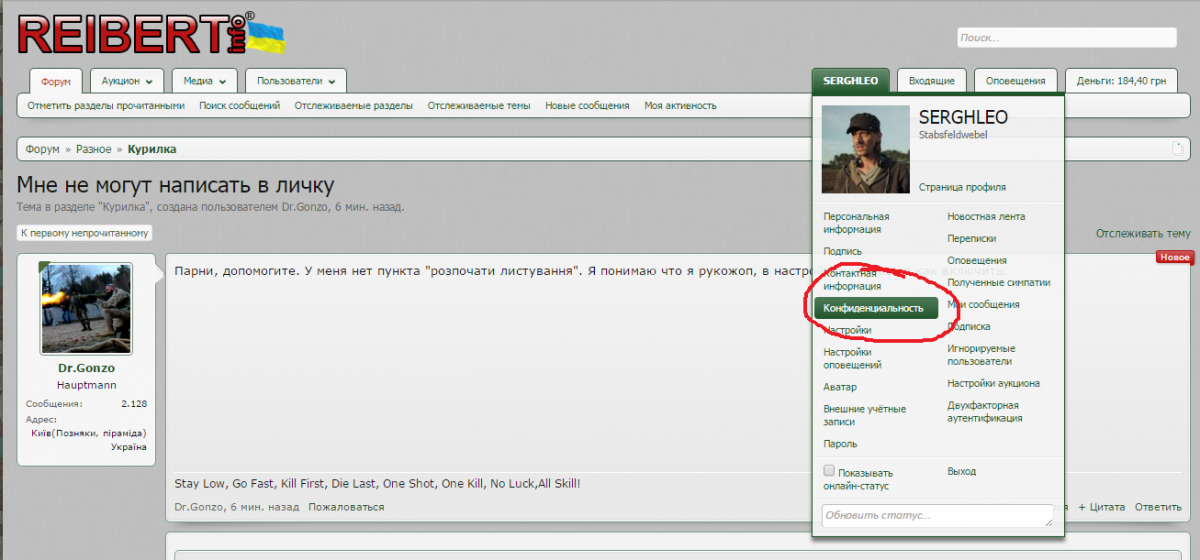Image resolution: width=1200 pixels, height=560 pixels.
Task: Click the Разное breadcrumb
Action: pos(93,149)
